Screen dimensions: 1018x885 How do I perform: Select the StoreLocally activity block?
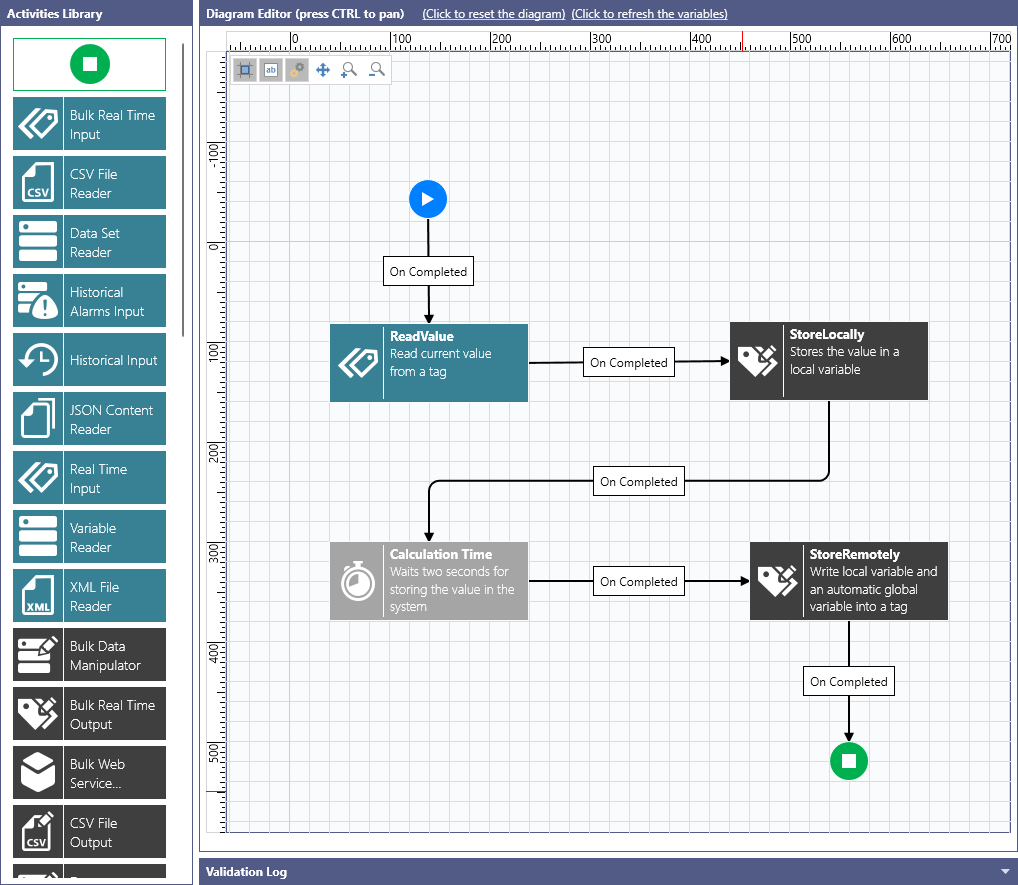(828, 361)
